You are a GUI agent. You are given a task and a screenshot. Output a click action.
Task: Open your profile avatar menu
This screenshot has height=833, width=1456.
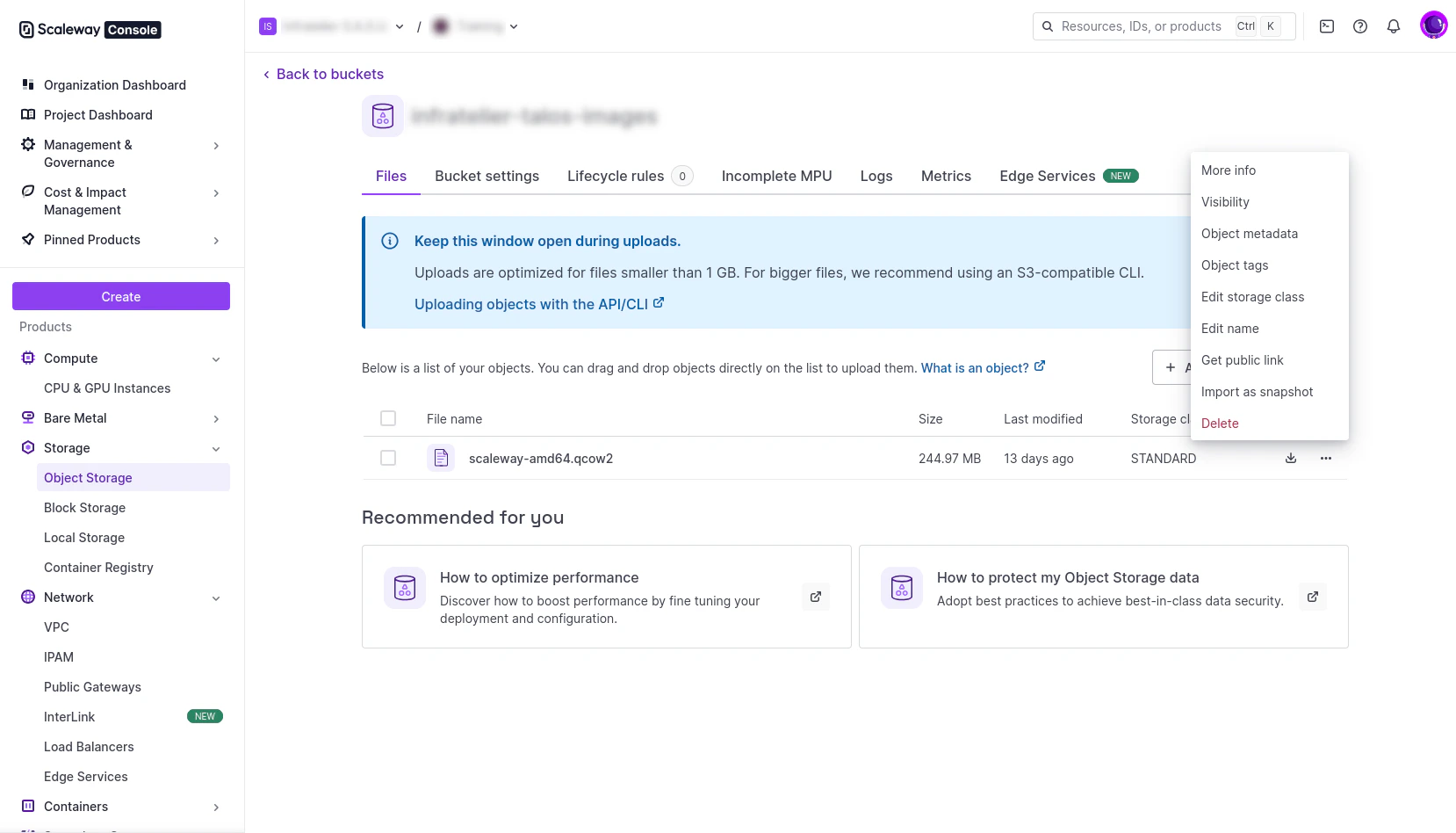point(1433,25)
